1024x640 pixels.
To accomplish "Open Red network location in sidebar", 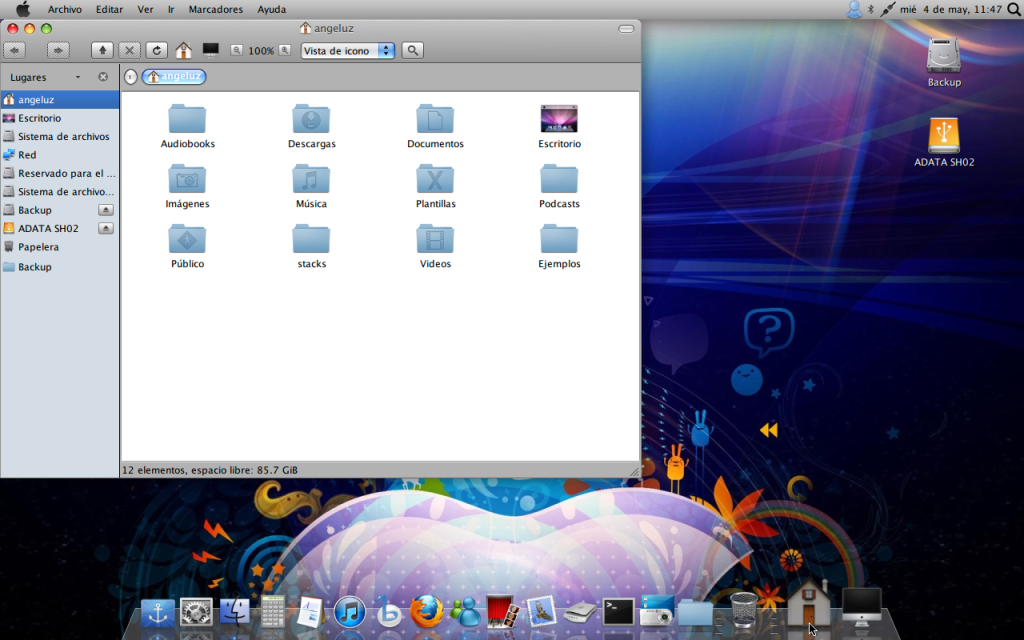I will pyautogui.click(x=59, y=155).
